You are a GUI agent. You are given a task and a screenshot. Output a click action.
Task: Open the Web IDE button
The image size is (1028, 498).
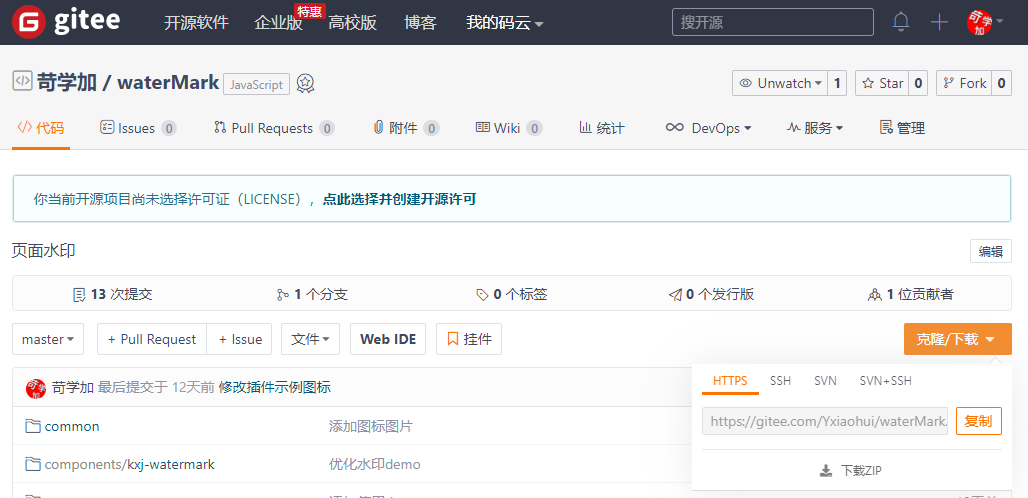tap(388, 339)
